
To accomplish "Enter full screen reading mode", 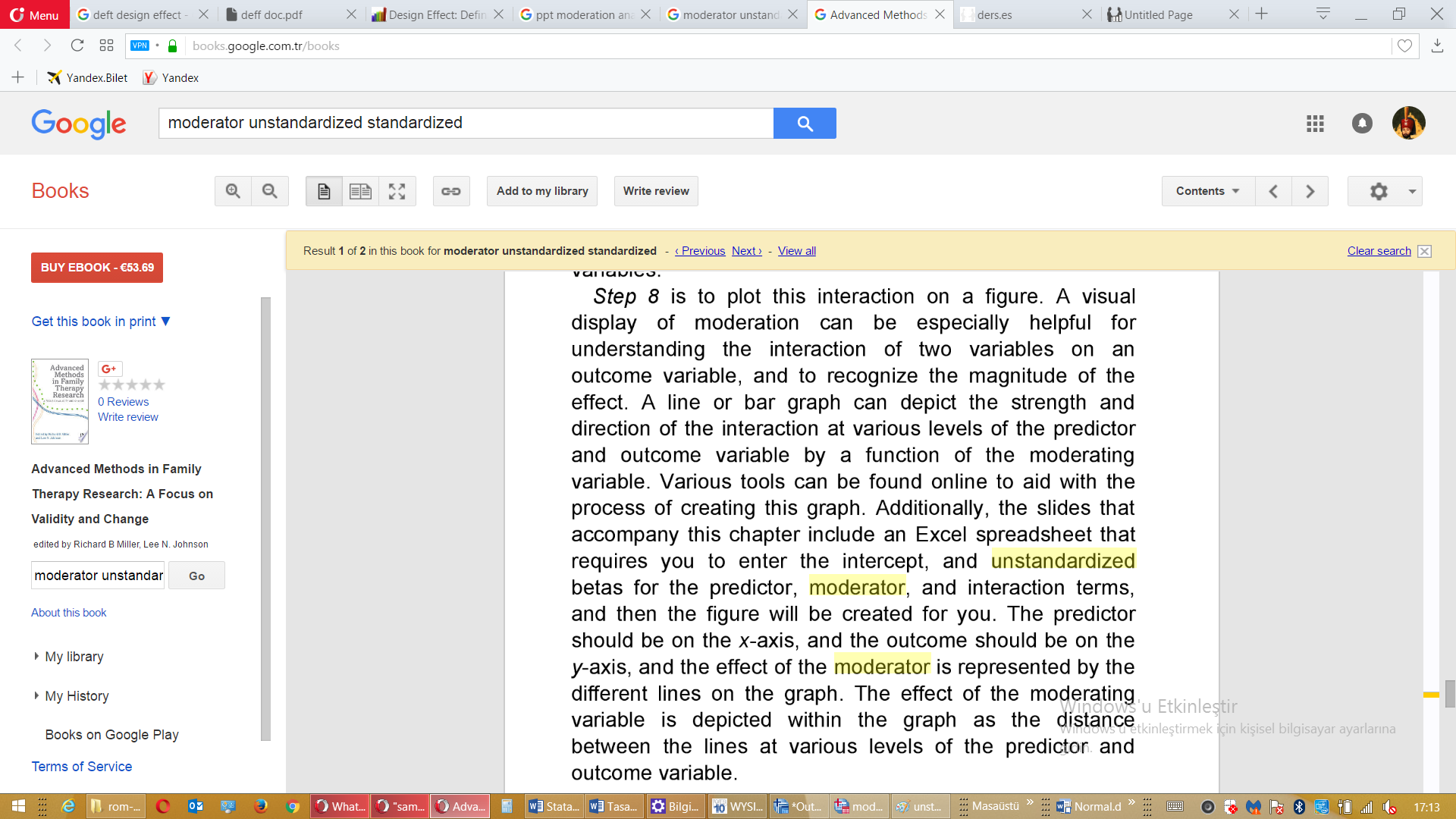I will [x=397, y=191].
